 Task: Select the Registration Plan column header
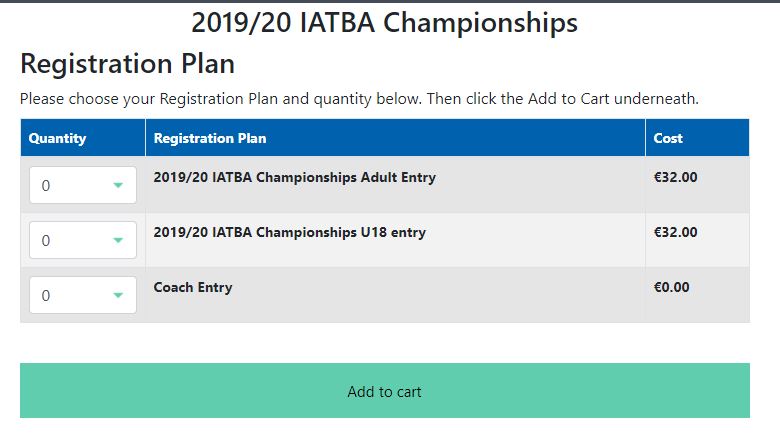210,138
